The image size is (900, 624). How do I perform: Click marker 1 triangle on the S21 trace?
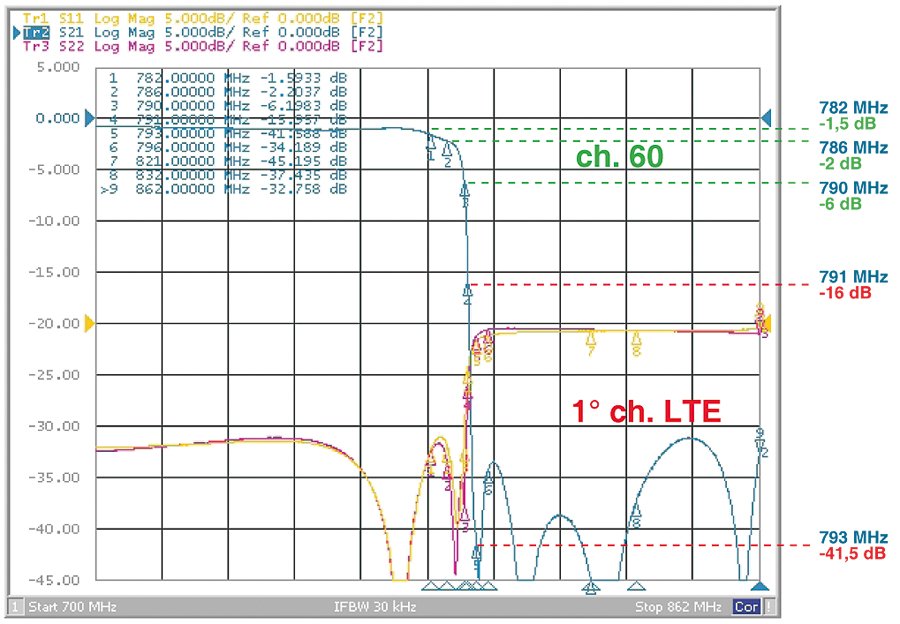coord(431,145)
